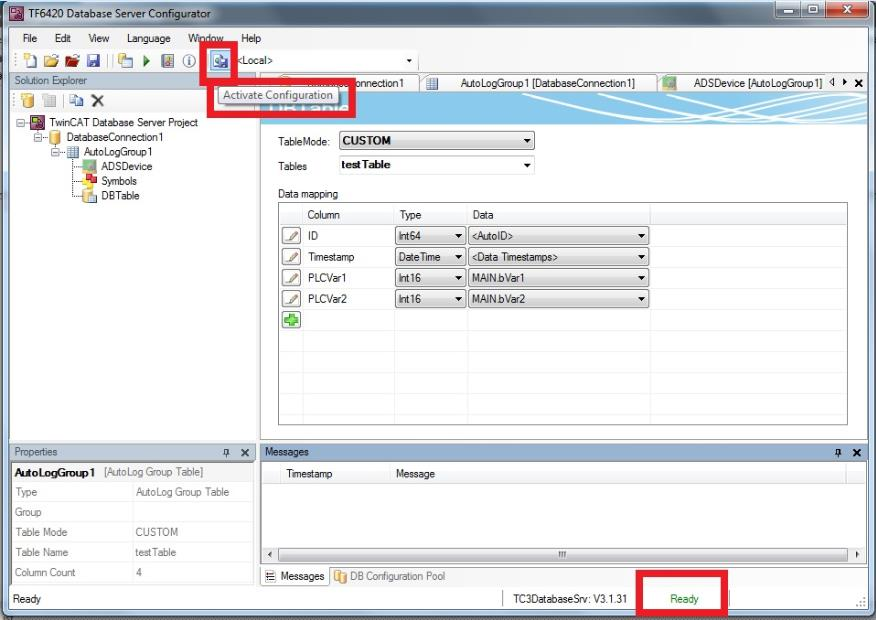
Task: Open the Int16 type dropdown for PLCVar2
Action: [x=458, y=299]
